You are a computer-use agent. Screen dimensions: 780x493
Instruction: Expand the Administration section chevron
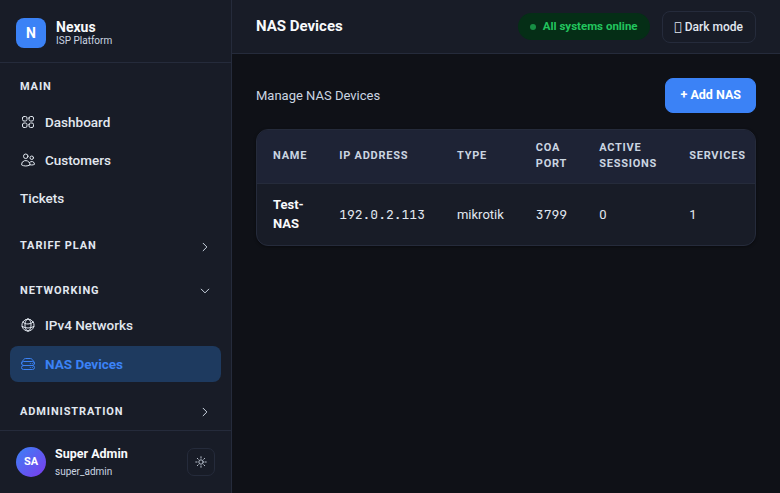pos(204,412)
